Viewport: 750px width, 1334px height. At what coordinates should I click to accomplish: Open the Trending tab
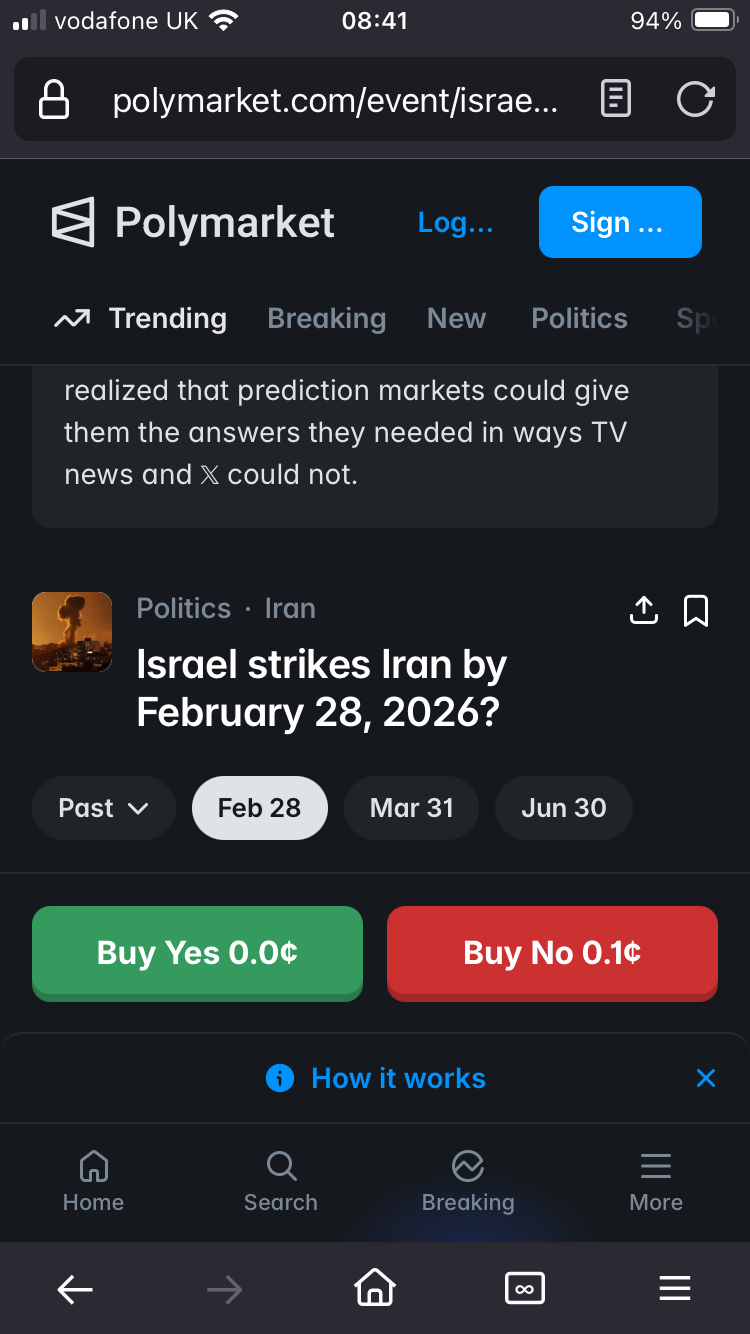click(141, 319)
